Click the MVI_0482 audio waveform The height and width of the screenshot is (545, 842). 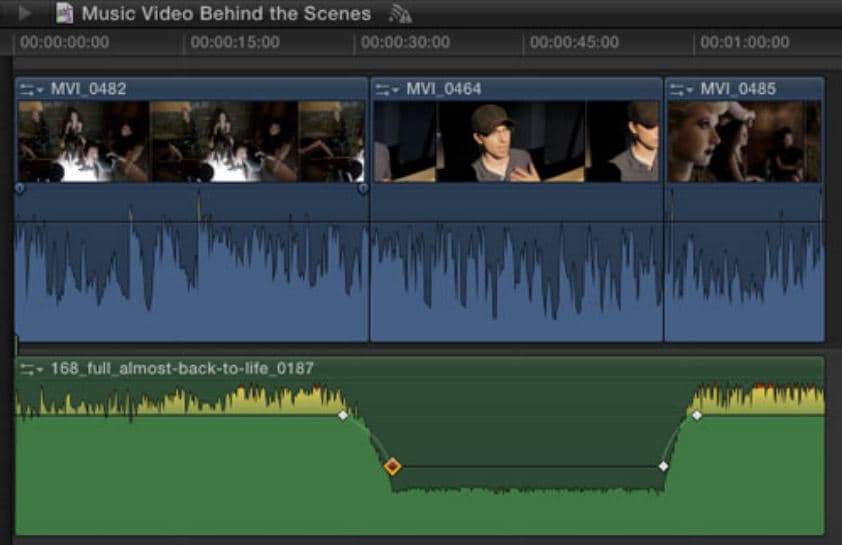pos(192,266)
